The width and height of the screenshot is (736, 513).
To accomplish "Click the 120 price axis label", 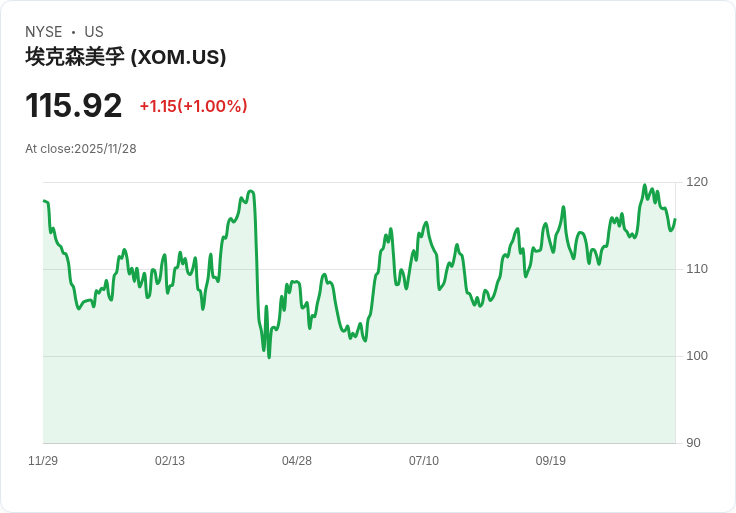I will 697,182.
